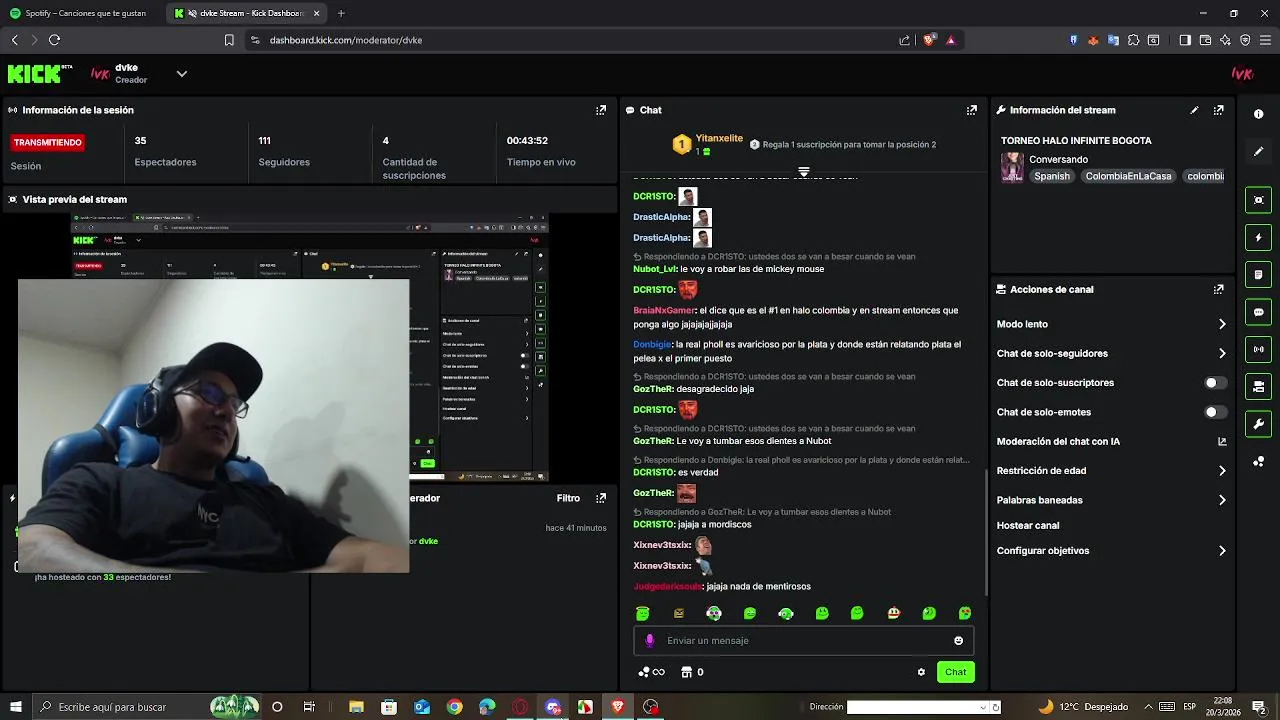
Task: Expand Restricción de edad options
Action: (x=1222, y=471)
